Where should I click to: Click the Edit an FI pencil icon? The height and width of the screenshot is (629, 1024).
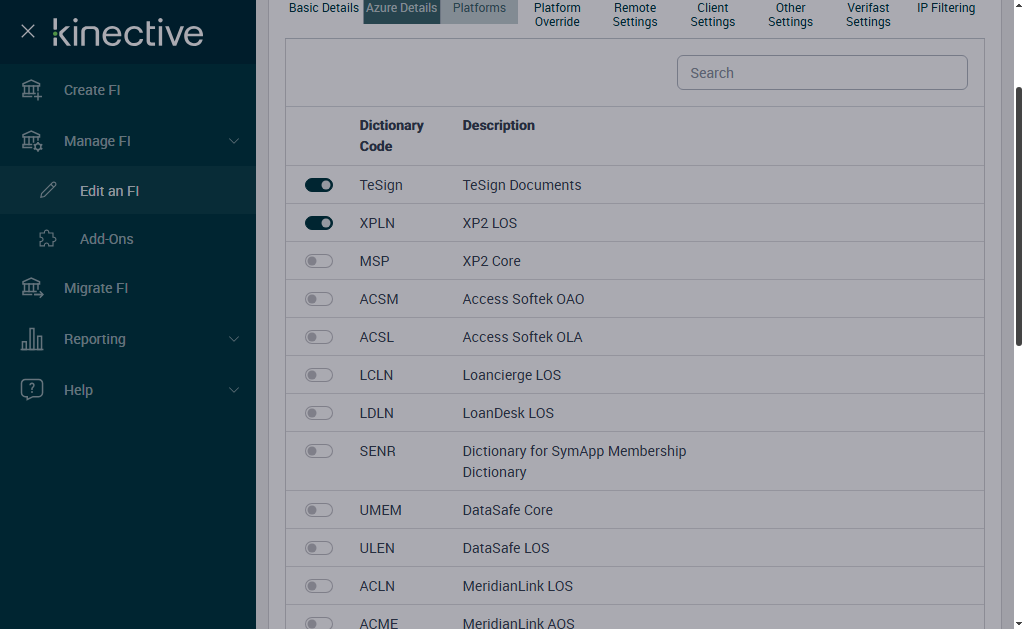pos(48,191)
